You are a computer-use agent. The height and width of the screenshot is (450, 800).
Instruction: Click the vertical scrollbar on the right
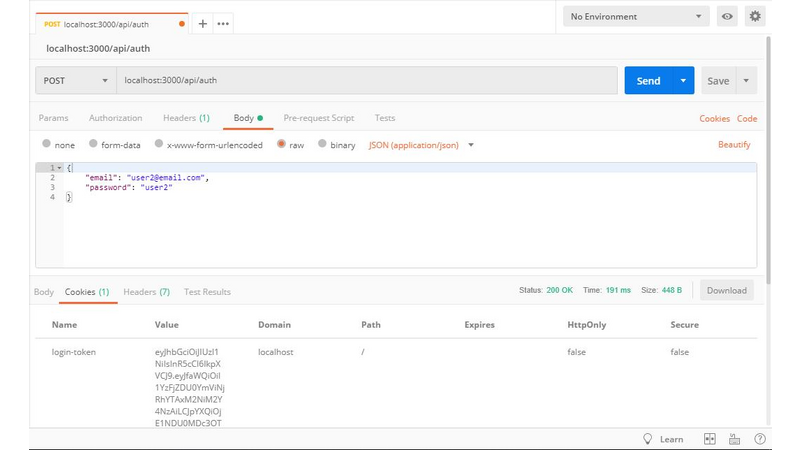coord(768,160)
